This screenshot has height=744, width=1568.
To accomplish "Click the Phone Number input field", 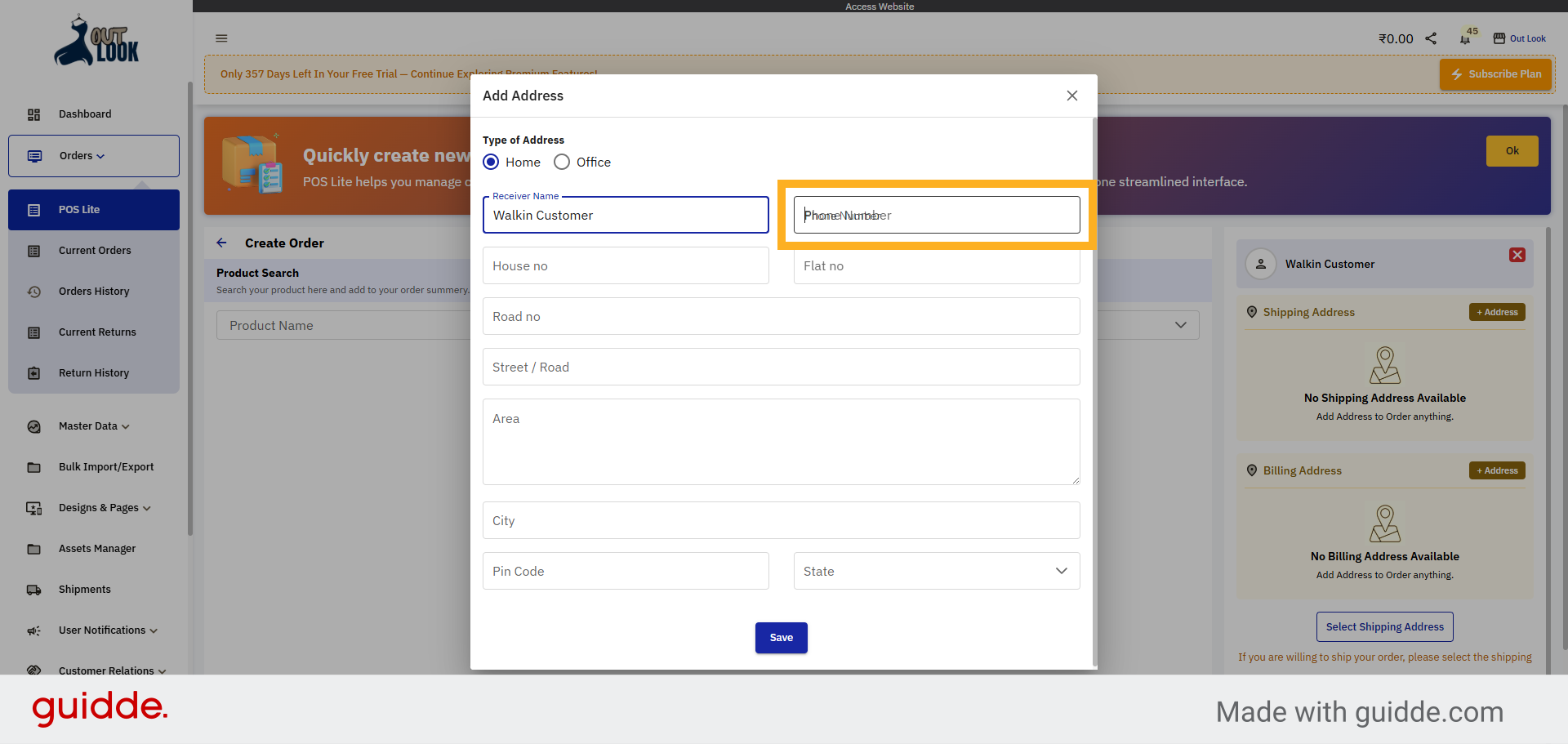I will pos(936,215).
